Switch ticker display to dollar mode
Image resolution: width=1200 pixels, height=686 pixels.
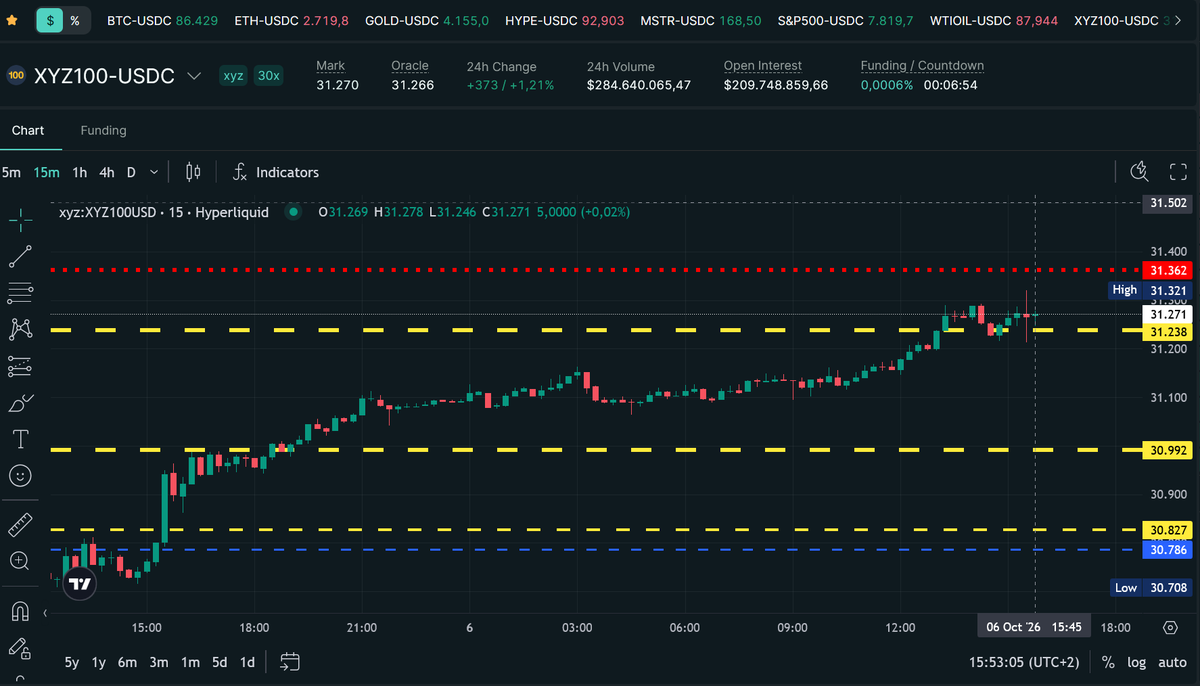[x=51, y=20]
